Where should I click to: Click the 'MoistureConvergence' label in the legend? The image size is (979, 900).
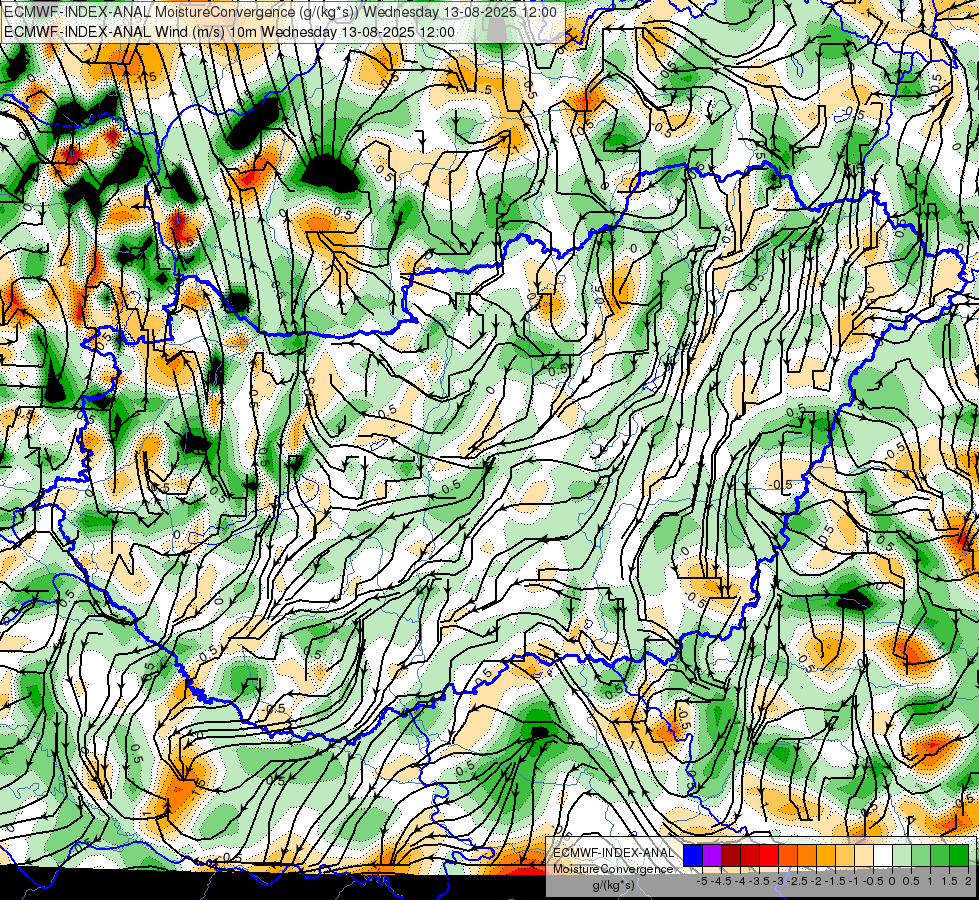(613, 869)
